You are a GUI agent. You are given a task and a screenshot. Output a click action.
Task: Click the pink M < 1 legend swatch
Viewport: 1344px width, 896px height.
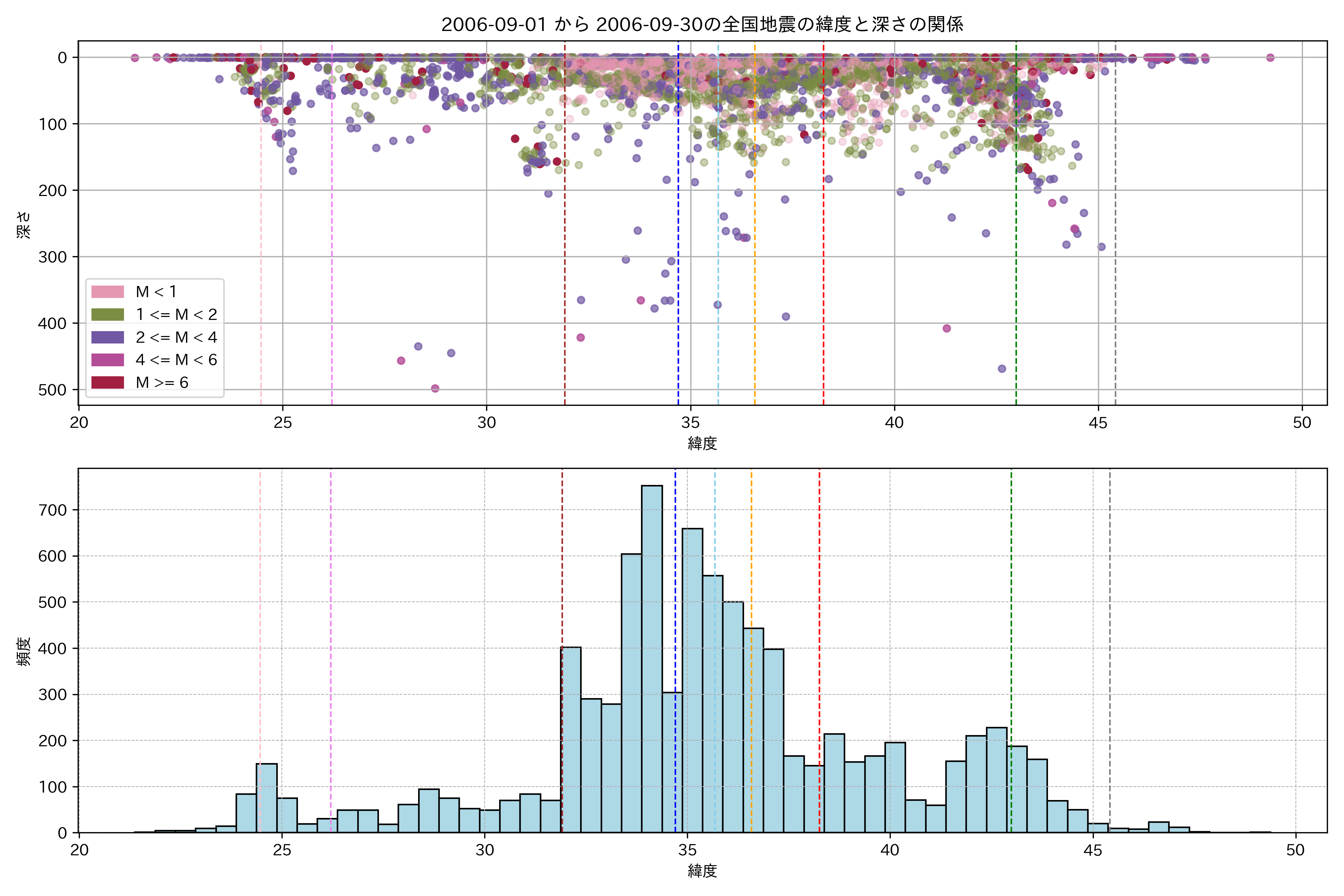click(108, 292)
